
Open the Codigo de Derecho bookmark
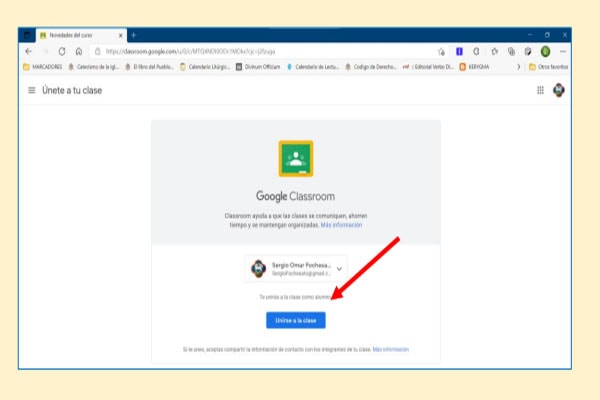(x=370, y=67)
